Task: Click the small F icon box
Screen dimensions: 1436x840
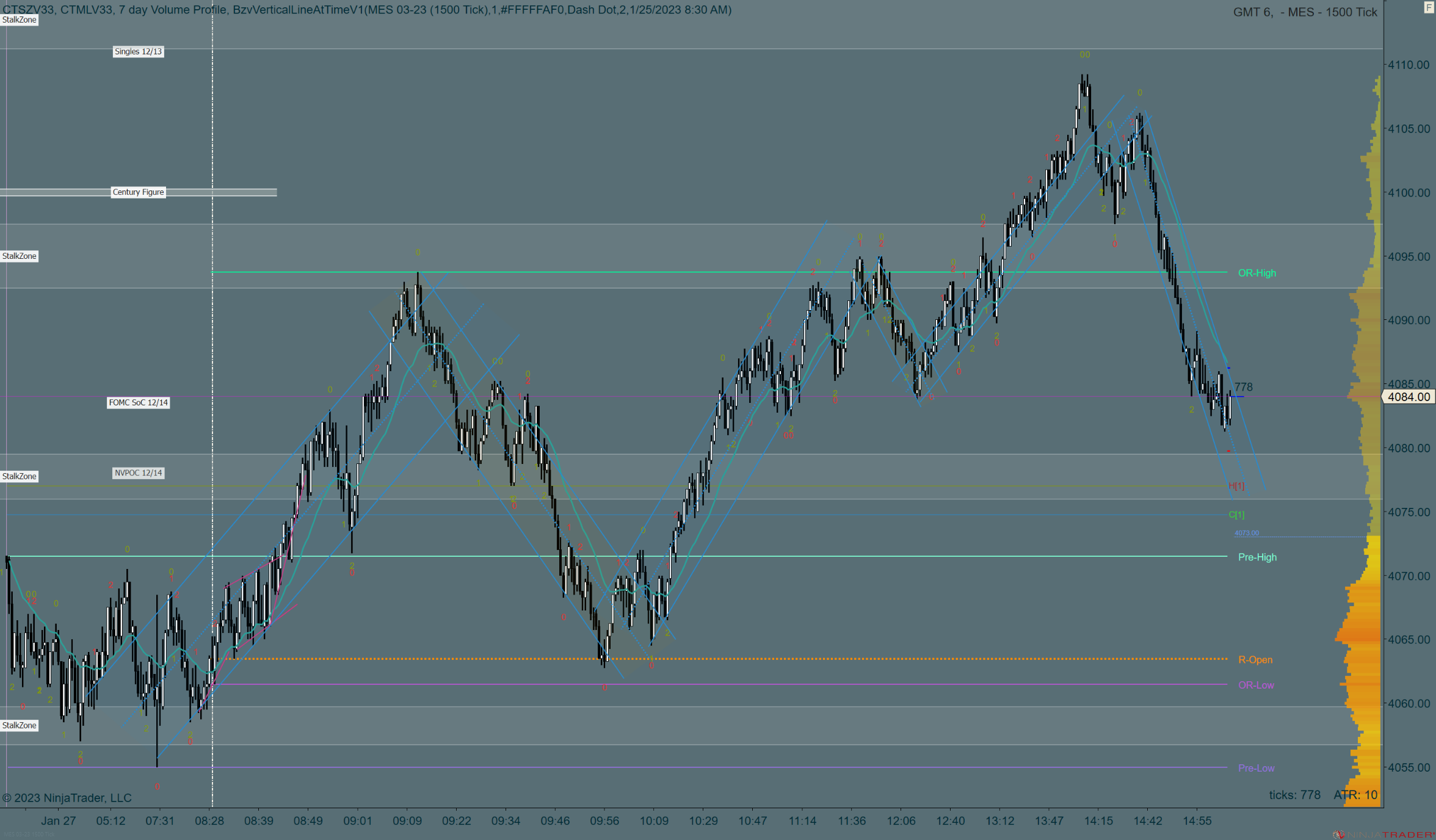Action: coord(1429,8)
